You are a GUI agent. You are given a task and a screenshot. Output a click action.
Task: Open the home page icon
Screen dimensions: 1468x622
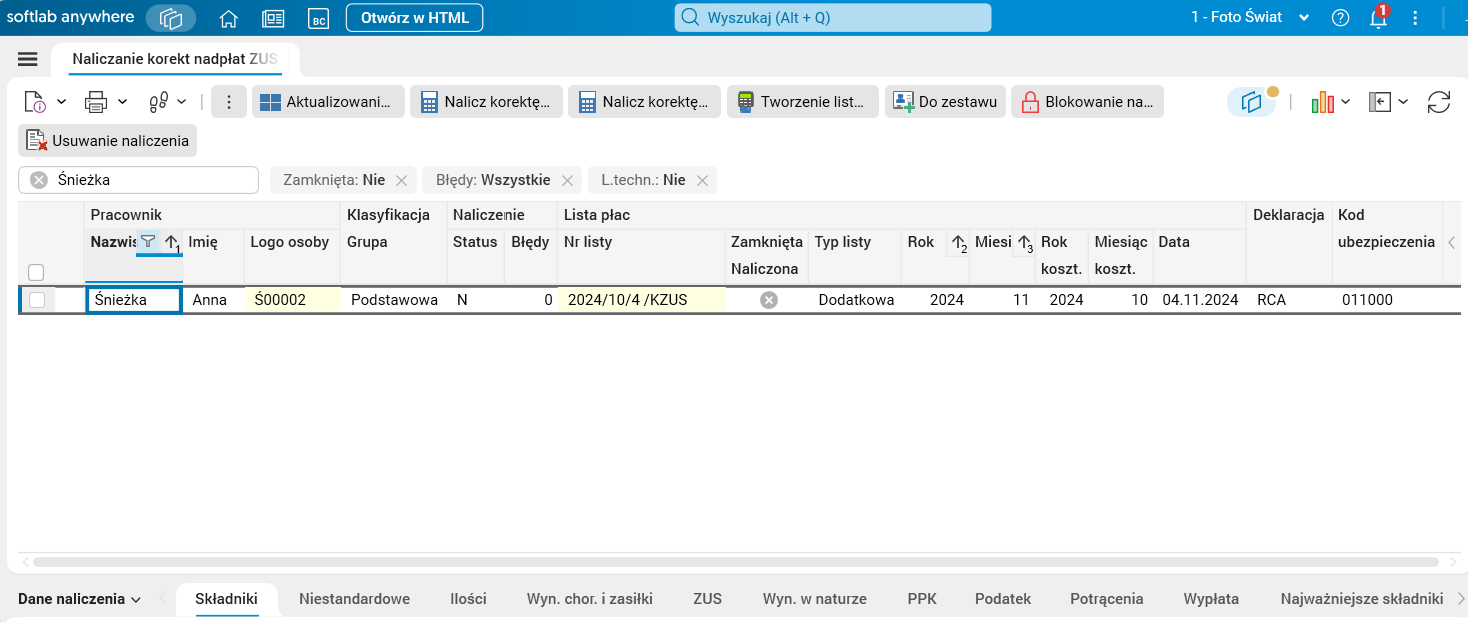pos(229,18)
